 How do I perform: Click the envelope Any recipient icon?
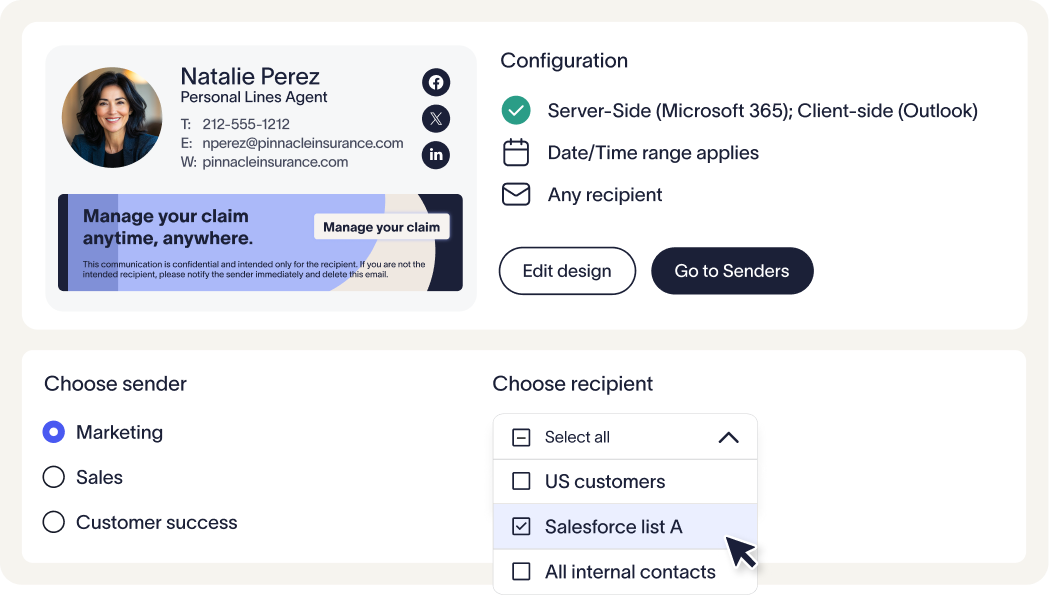516,195
